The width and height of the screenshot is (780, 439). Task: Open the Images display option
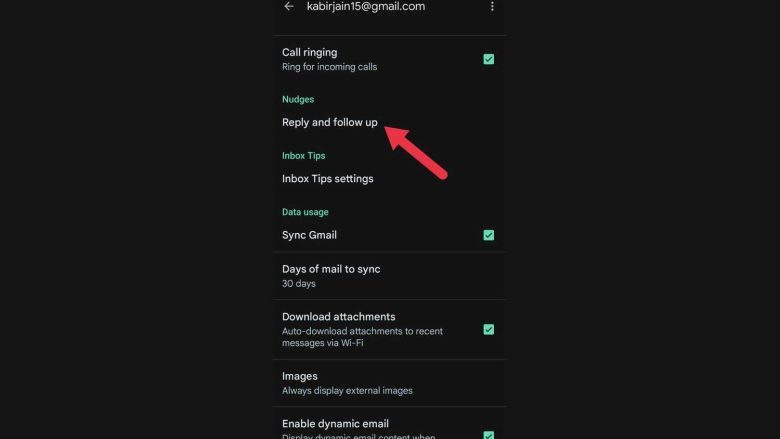tap(390, 383)
